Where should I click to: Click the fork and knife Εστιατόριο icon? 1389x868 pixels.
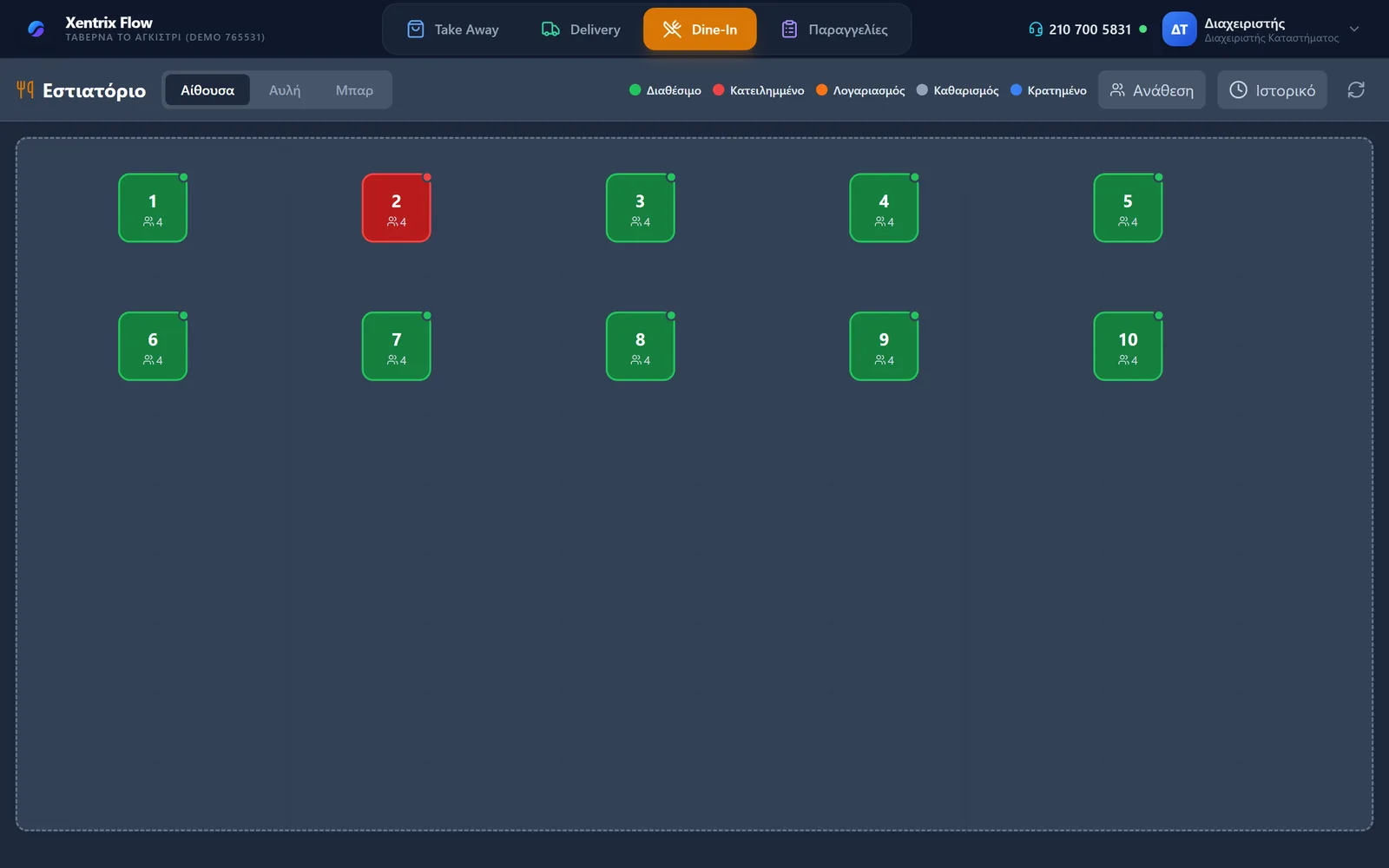[x=25, y=89]
